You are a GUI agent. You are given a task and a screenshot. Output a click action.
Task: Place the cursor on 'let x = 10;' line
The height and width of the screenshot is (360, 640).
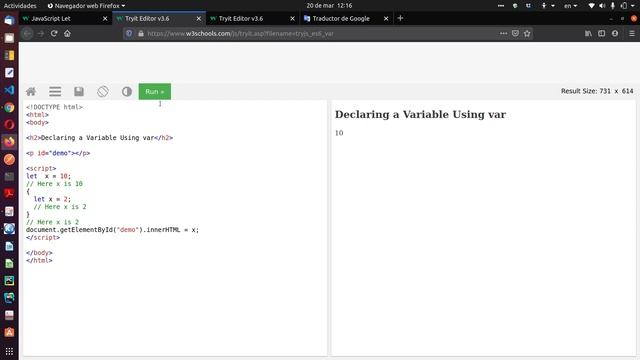(x=48, y=176)
